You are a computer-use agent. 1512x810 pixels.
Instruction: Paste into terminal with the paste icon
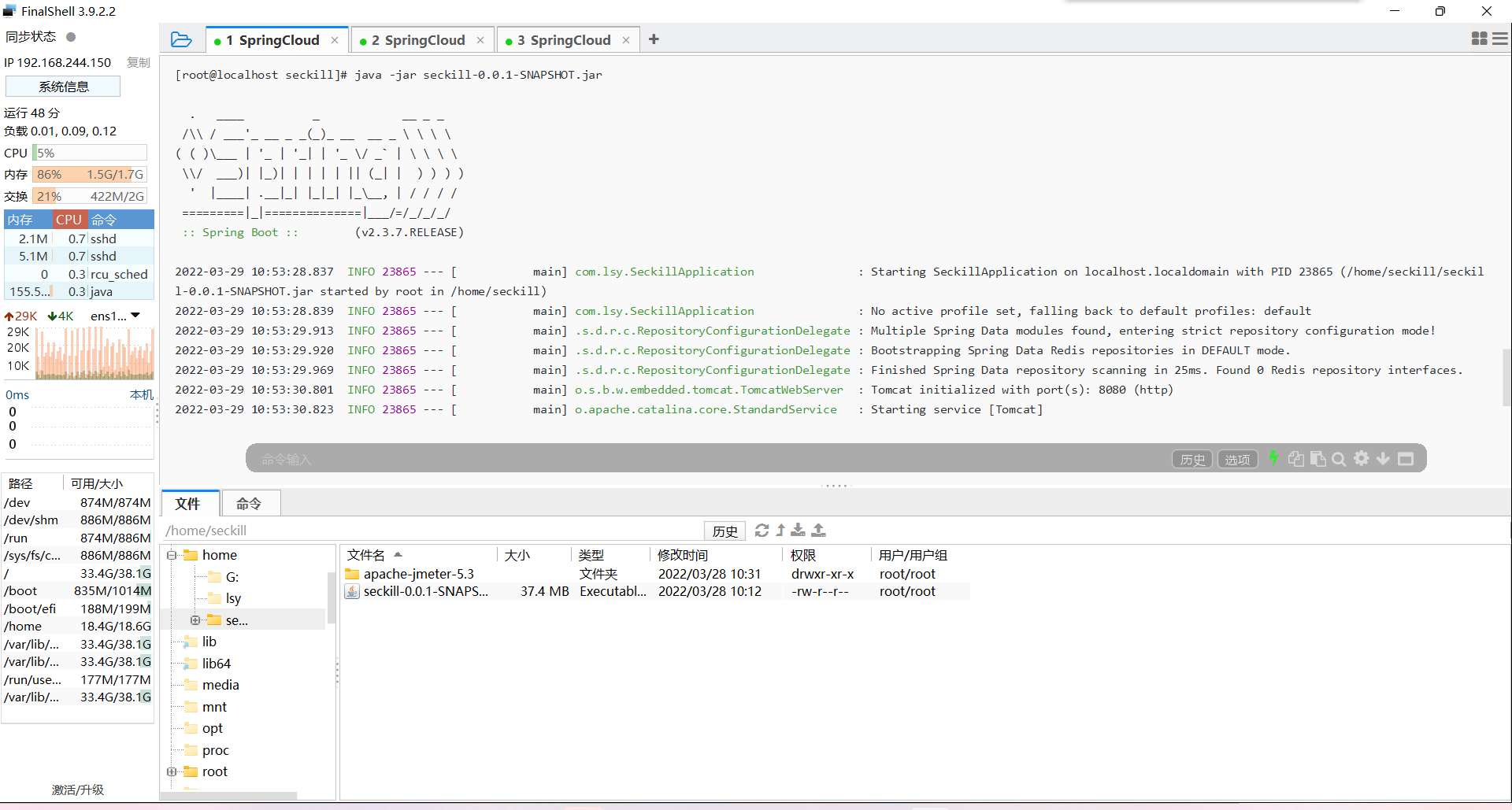[1317, 458]
